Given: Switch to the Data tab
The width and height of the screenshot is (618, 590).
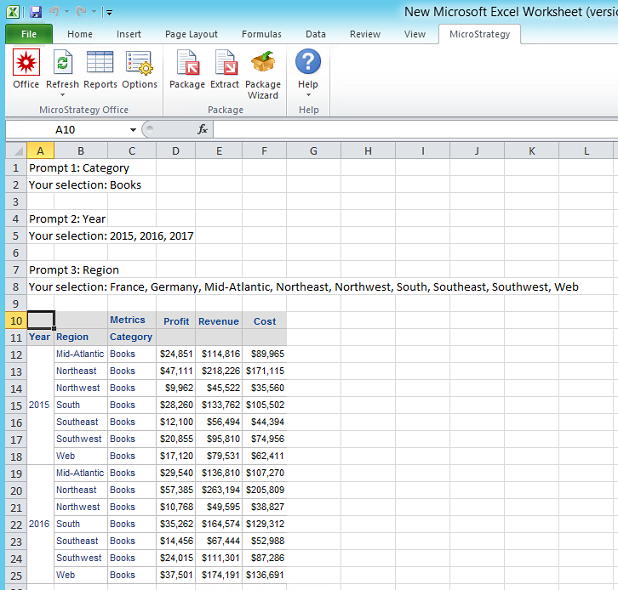Looking at the screenshot, I should (x=315, y=34).
